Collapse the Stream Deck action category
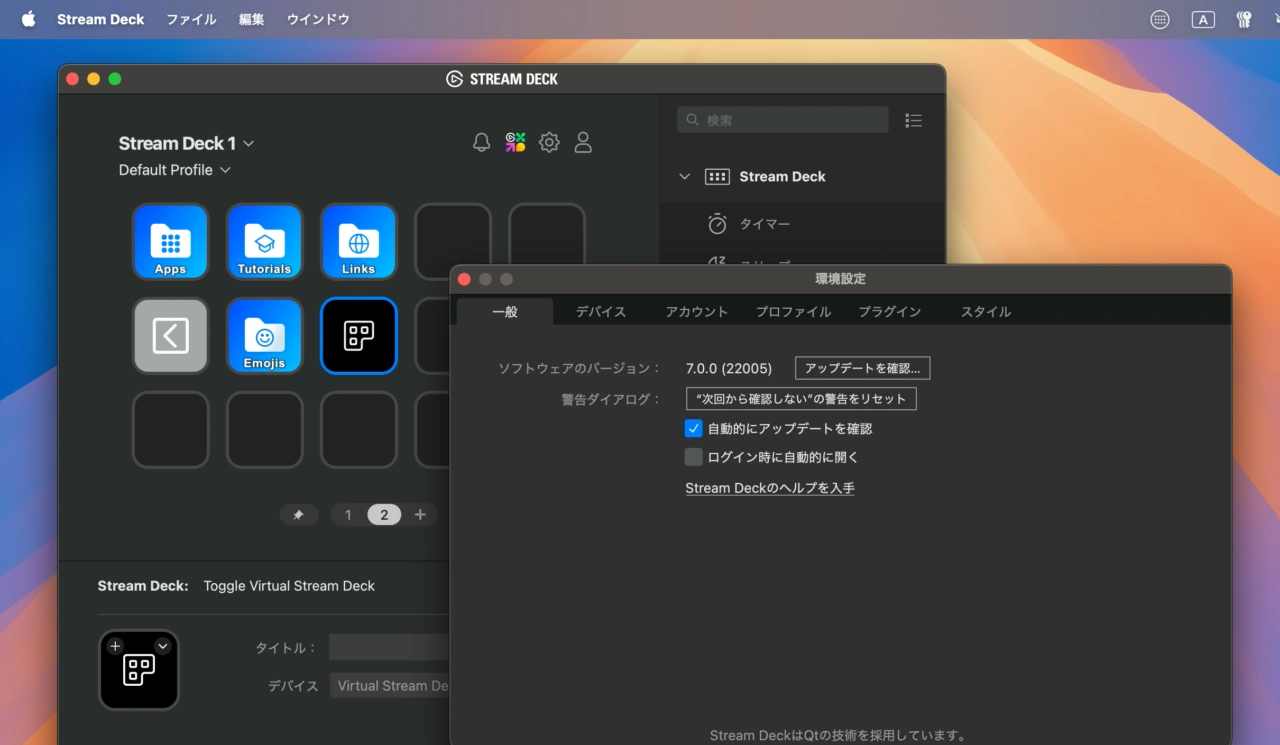Screen dimensions: 1280x745 point(684,176)
